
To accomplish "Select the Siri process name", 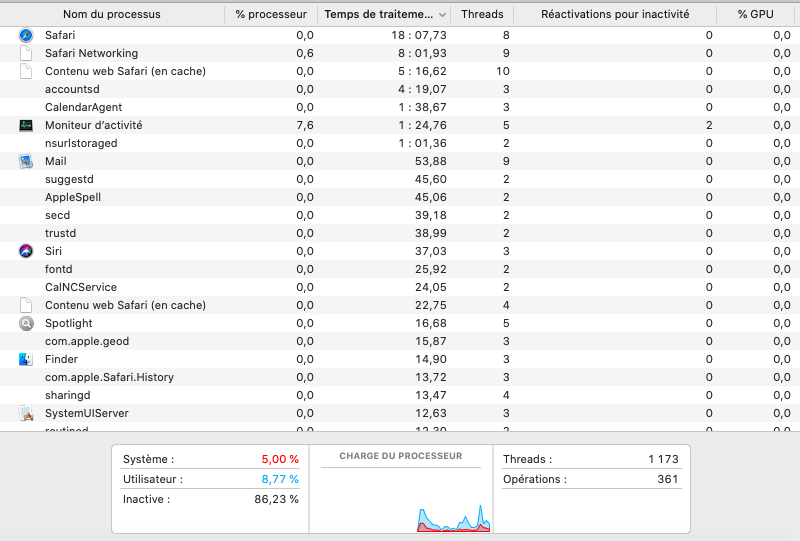I will click(x=54, y=251).
